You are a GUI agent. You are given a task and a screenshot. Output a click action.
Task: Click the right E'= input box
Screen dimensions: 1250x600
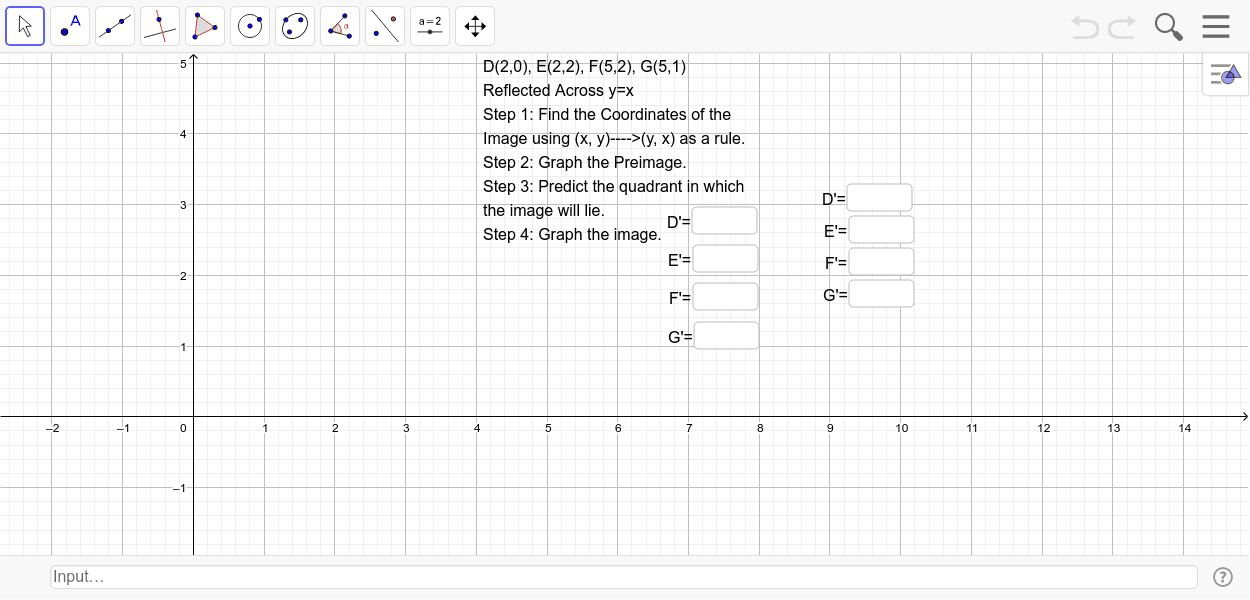[x=881, y=230]
